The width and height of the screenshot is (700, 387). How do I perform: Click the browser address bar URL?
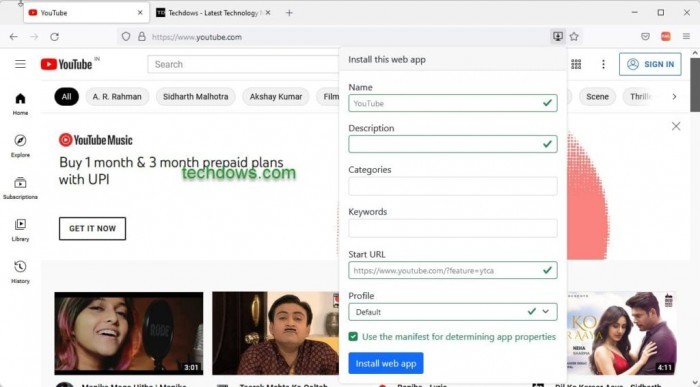(197, 37)
